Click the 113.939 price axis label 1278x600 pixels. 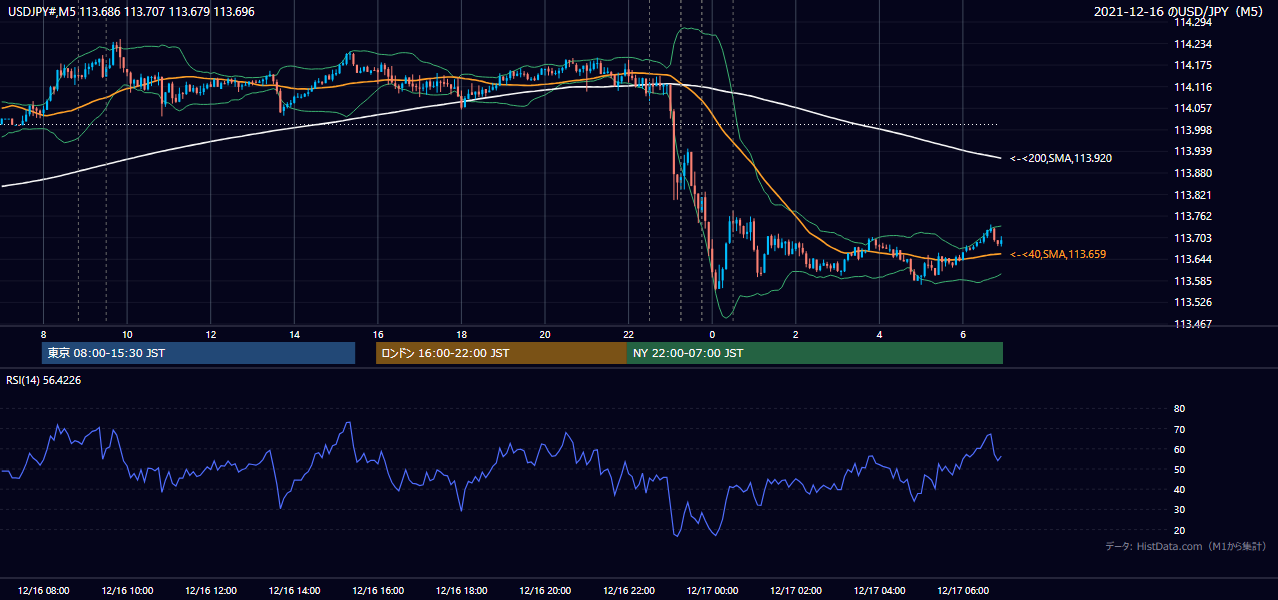[1193, 152]
